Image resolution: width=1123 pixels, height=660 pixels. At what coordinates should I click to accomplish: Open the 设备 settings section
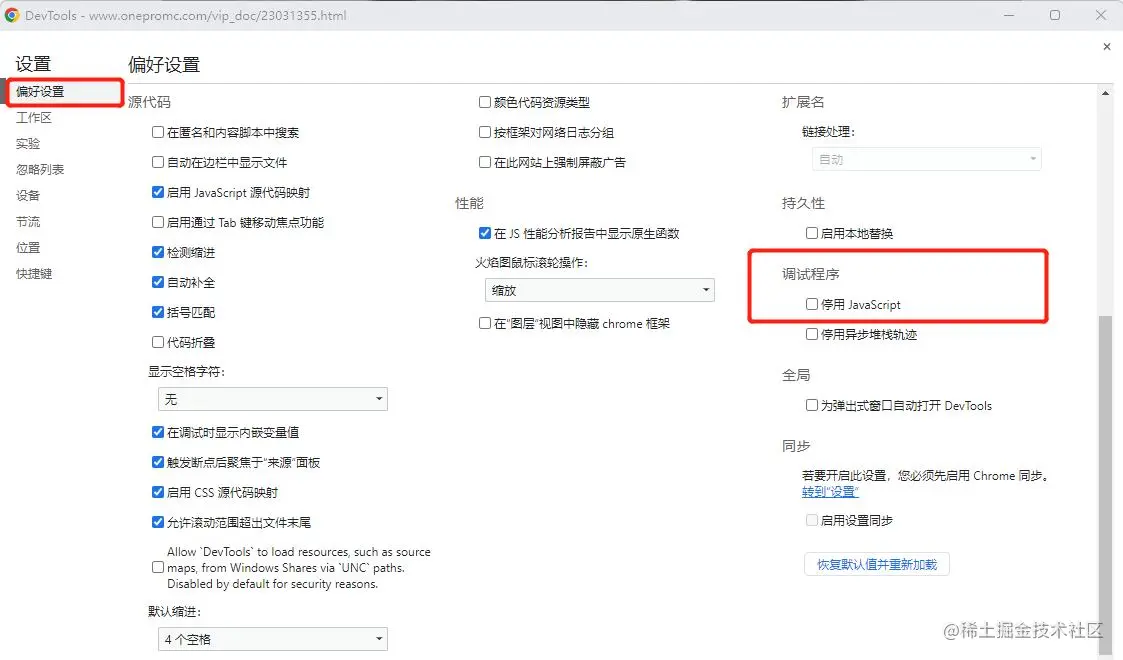coord(28,195)
